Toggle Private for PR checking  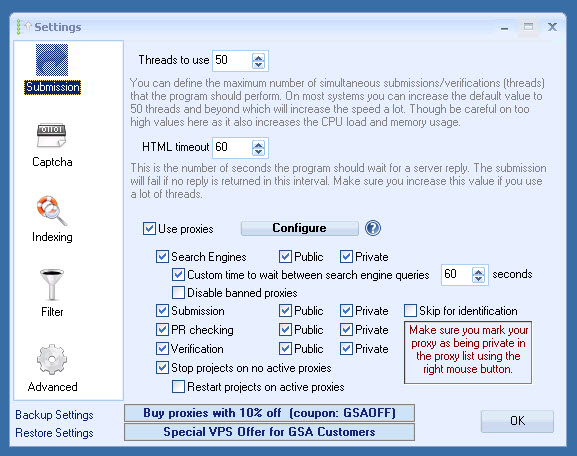[x=346, y=329]
